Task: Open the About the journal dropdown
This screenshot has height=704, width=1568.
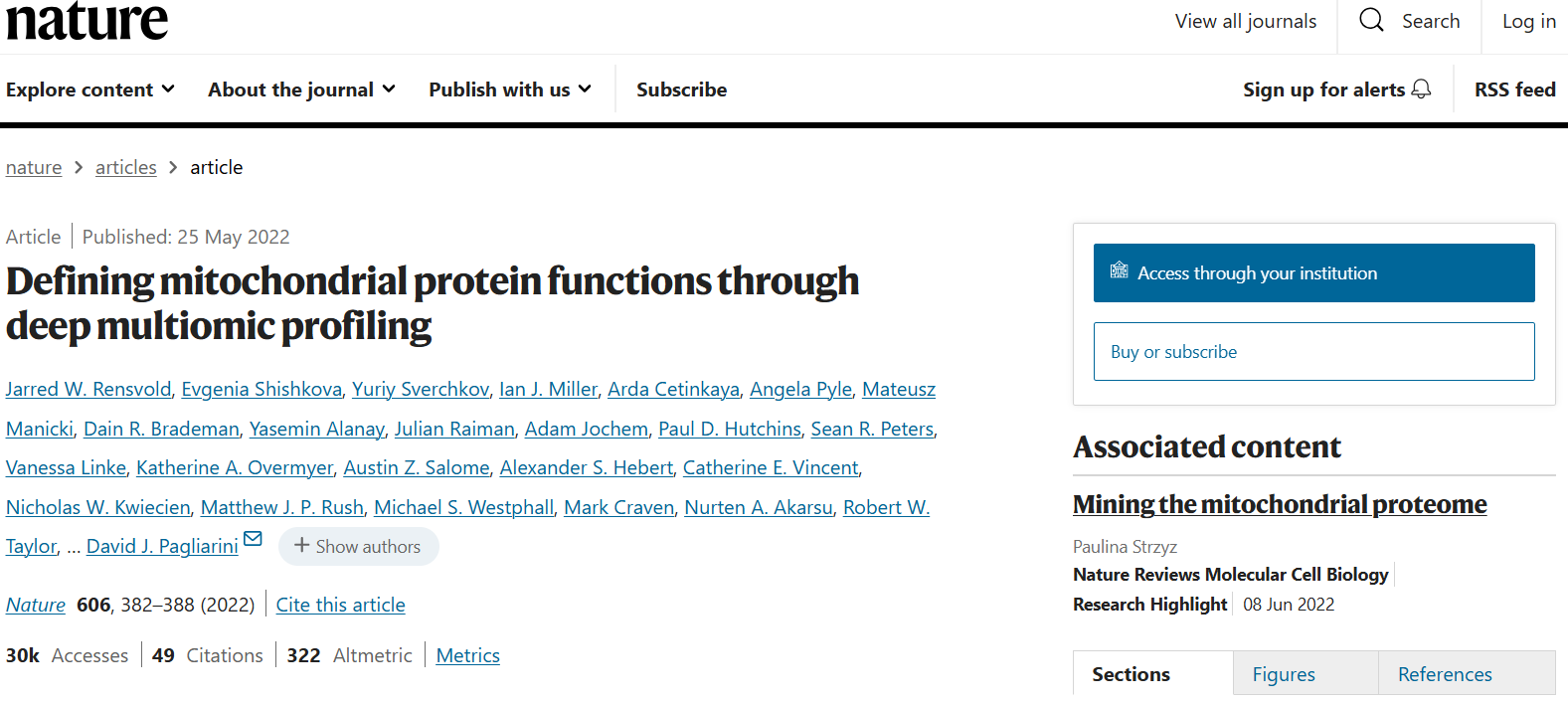Action: click(x=301, y=89)
